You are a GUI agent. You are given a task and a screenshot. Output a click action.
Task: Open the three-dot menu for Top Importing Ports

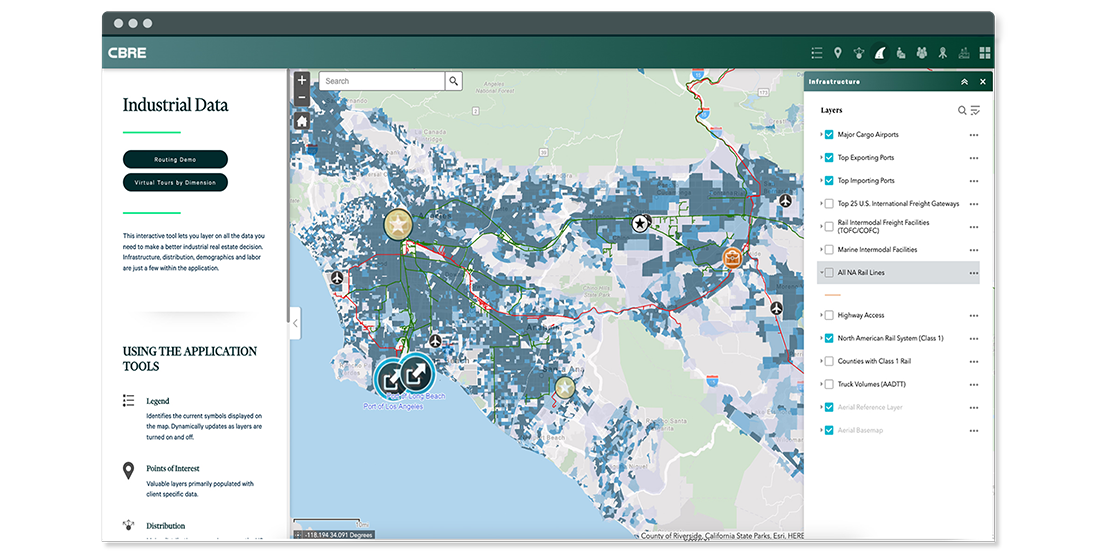pos(973,181)
